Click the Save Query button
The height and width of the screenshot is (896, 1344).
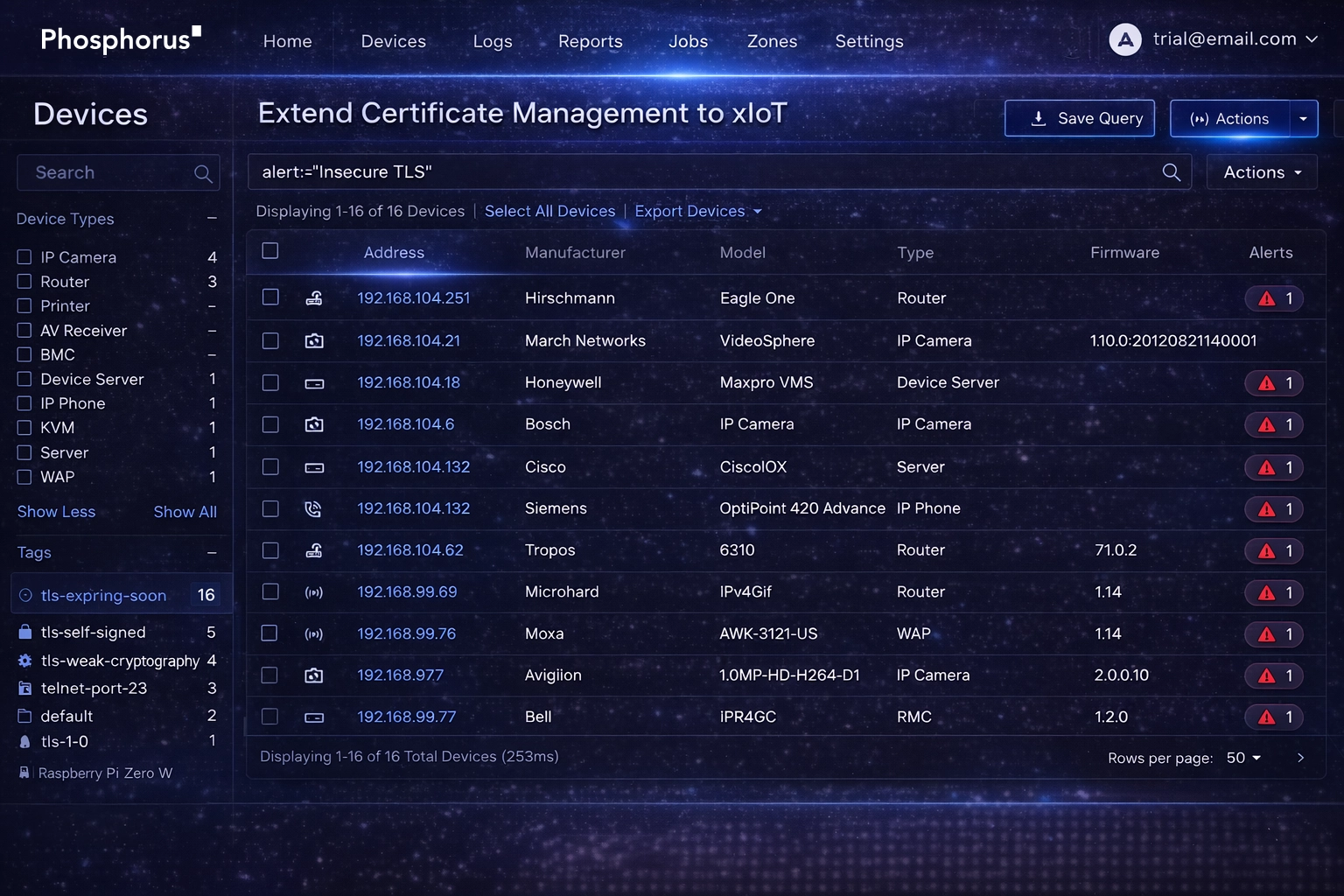tap(1080, 118)
